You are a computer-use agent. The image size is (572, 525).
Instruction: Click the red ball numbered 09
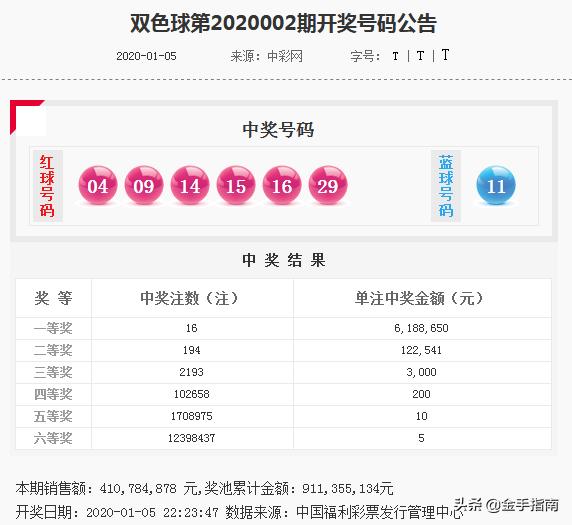click(144, 185)
